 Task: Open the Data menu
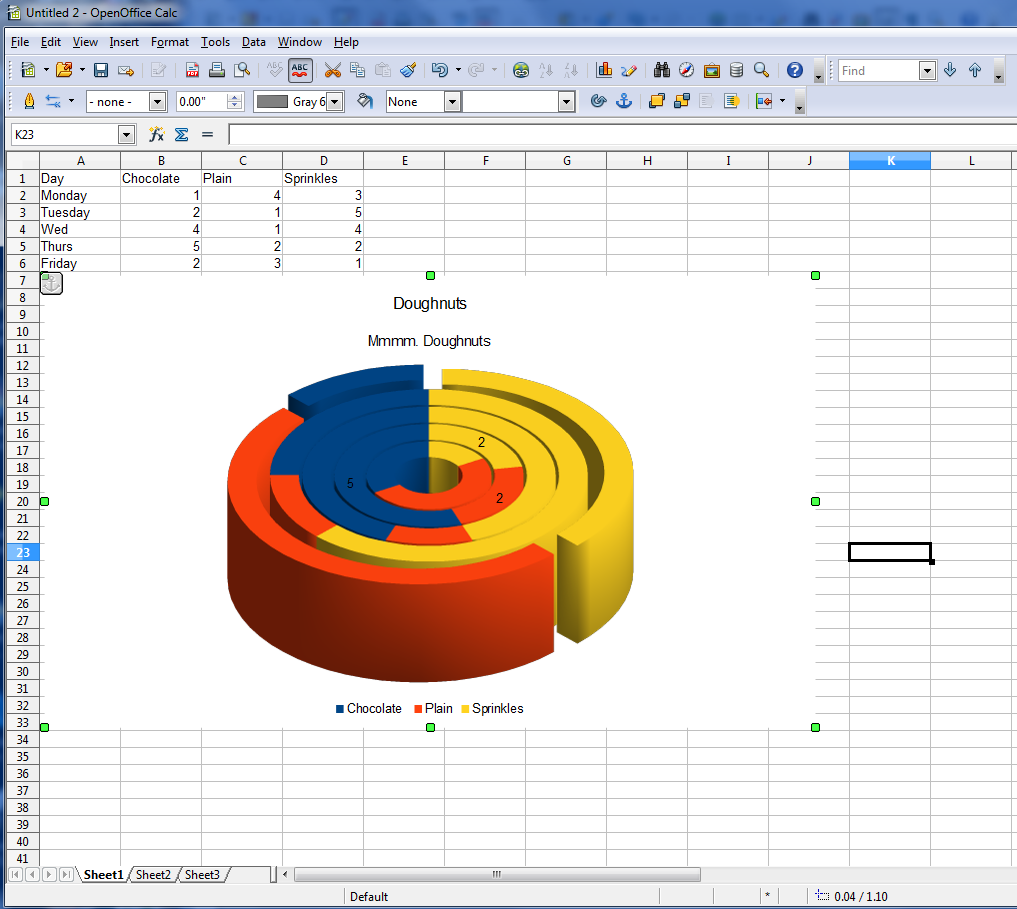pyautogui.click(x=254, y=42)
